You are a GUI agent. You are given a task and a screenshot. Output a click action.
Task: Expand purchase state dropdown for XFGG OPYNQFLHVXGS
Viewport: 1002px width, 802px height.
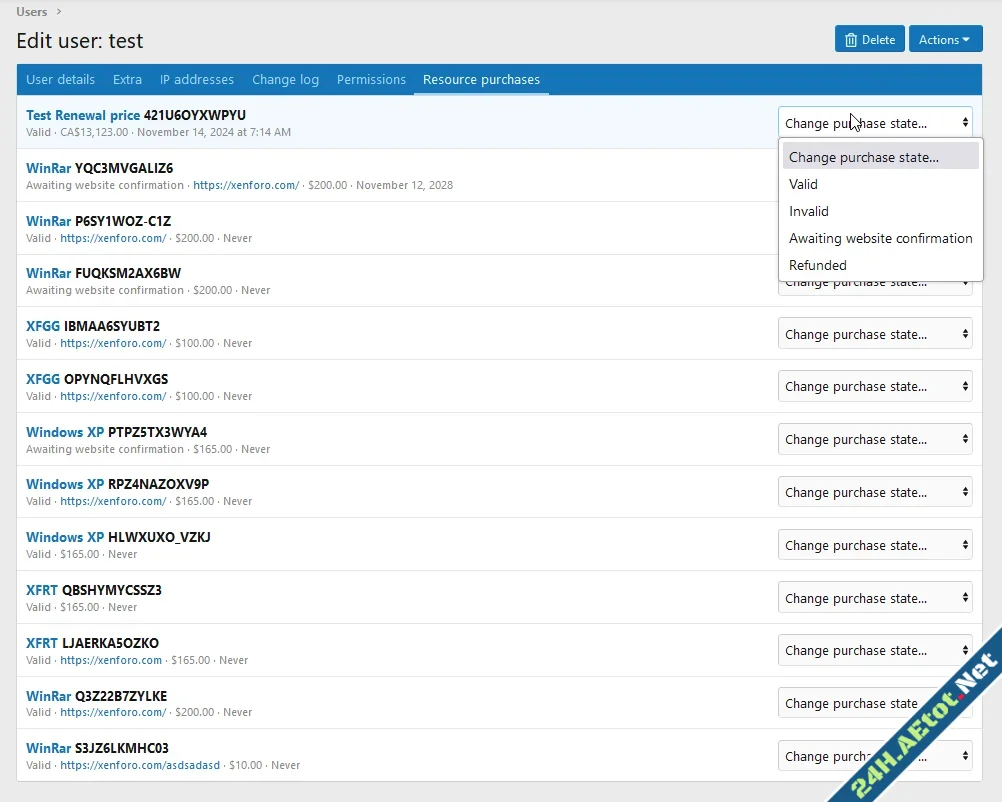[x=874, y=386]
